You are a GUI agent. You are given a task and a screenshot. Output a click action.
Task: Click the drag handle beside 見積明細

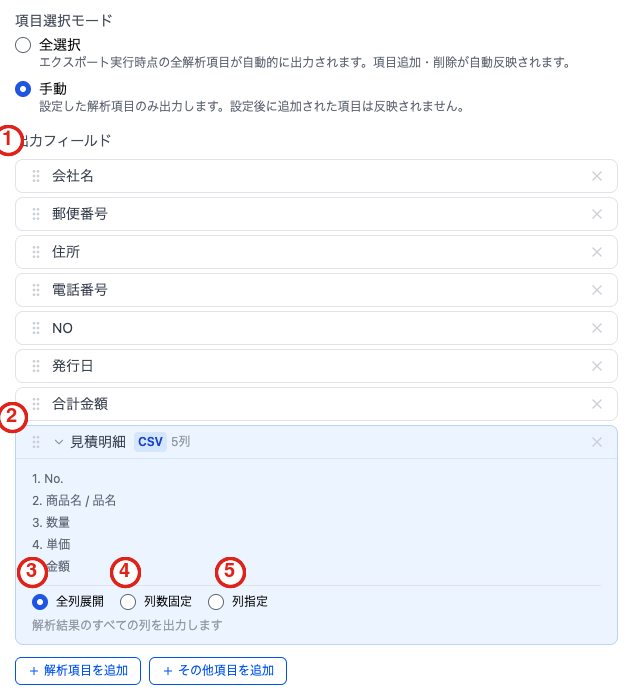pos(36,442)
